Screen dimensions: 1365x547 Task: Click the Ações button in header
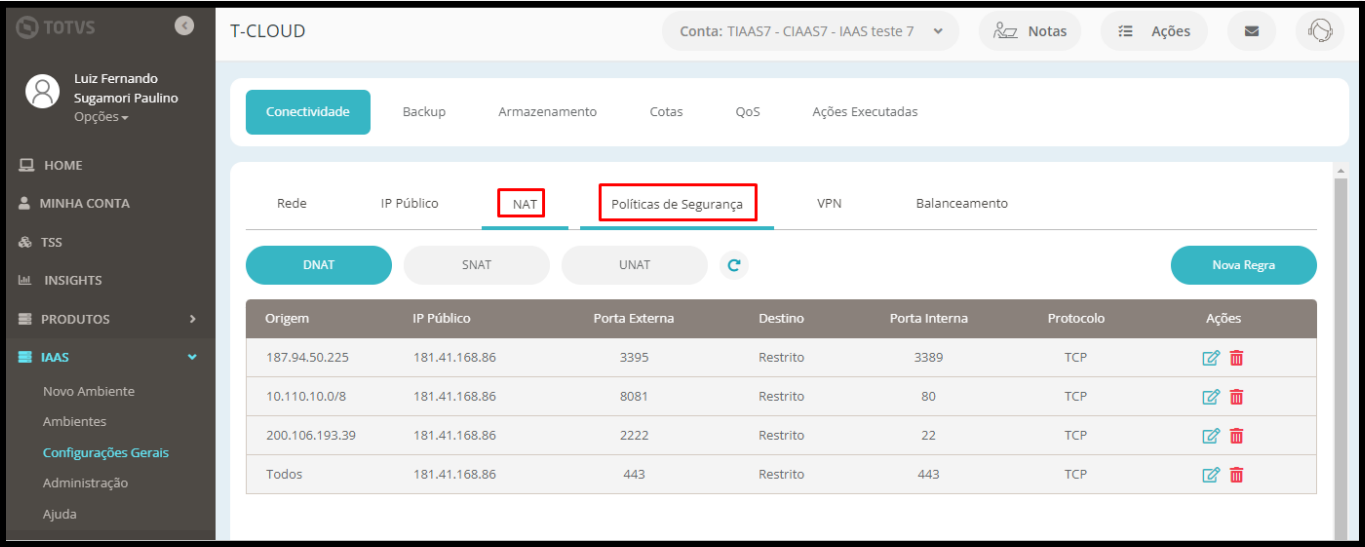pyautogui.click(x=1154, y=31)
